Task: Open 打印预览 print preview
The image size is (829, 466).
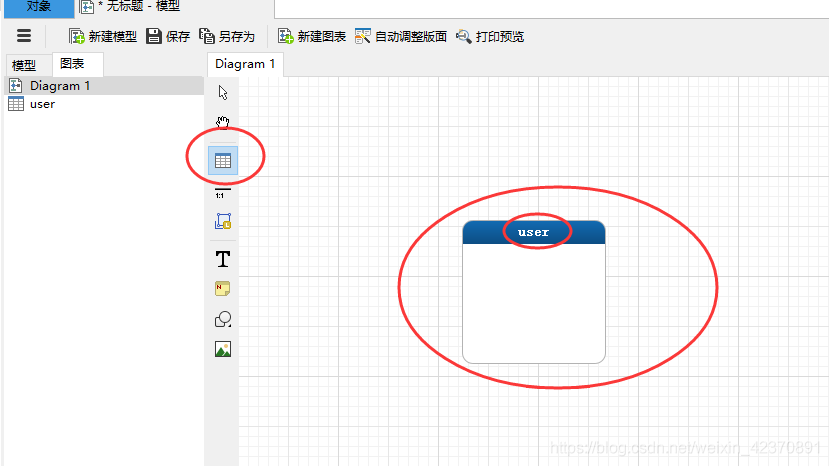Action: [x=490, y=36]
